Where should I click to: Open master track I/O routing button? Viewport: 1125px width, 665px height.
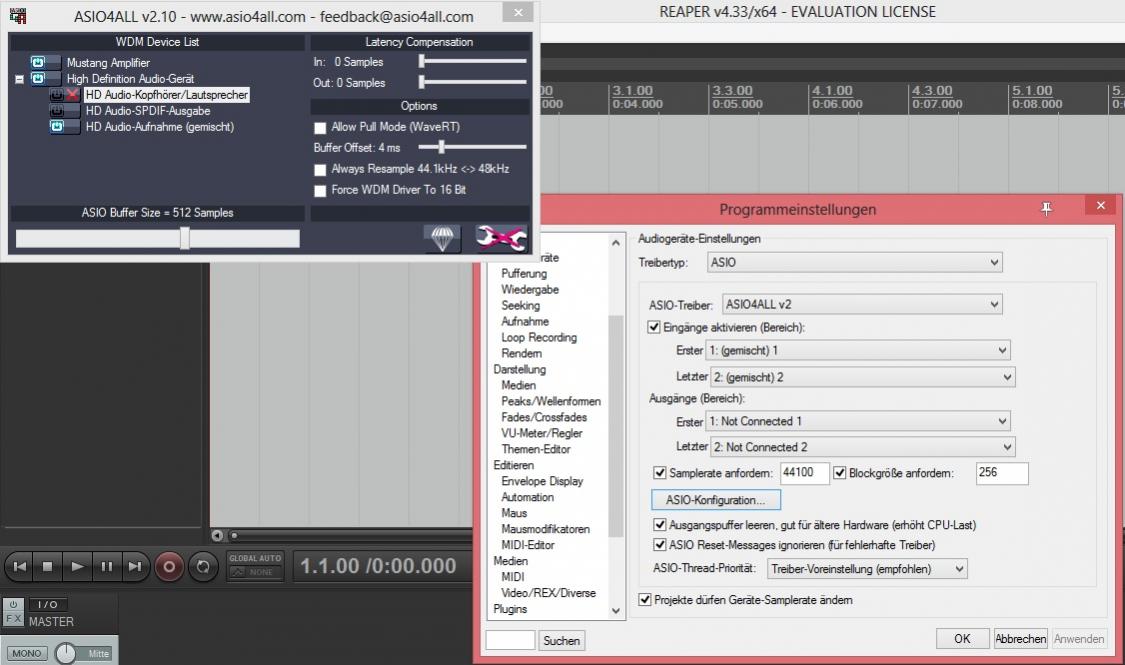coord(47,605)
